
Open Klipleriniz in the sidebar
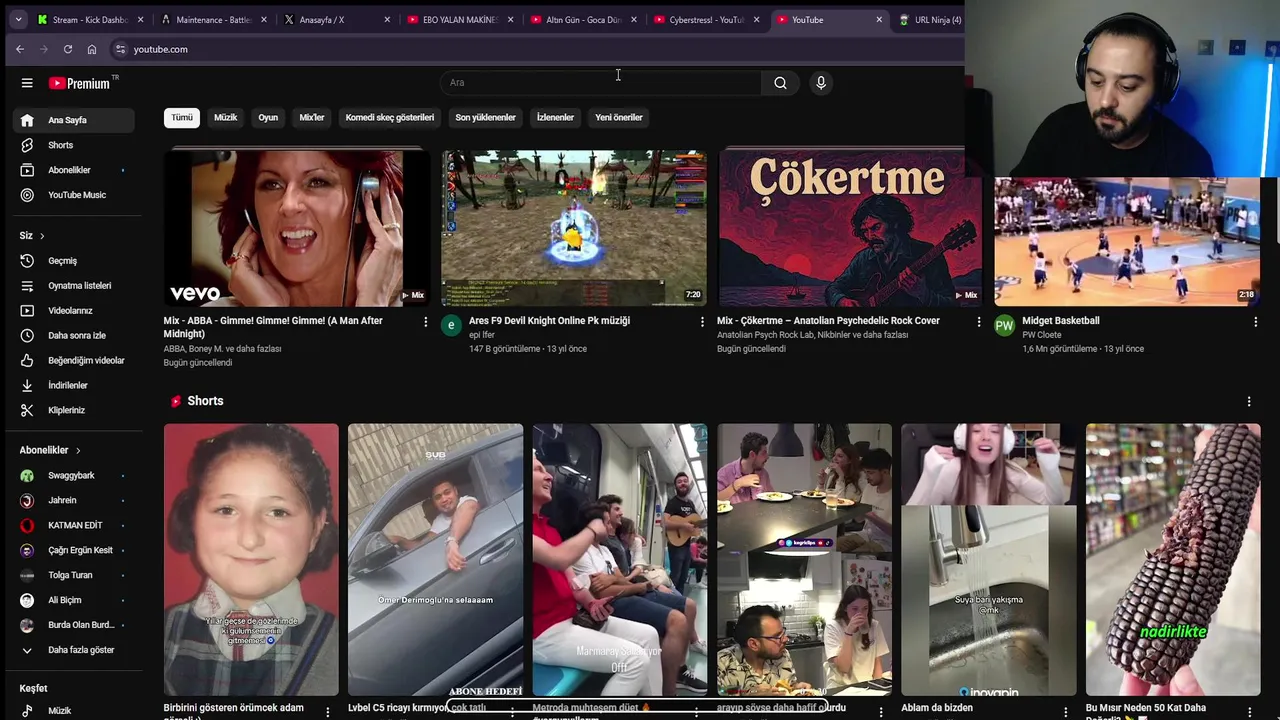[x=74, y=410]
